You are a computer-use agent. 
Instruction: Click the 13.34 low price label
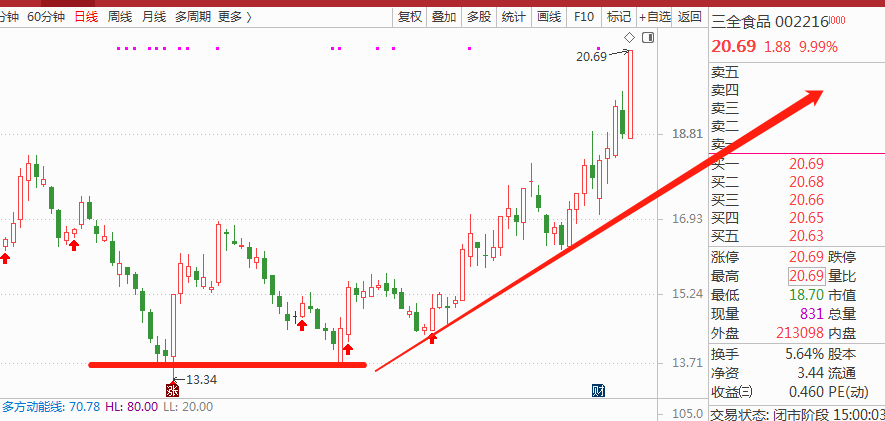[x=201, y=379]
